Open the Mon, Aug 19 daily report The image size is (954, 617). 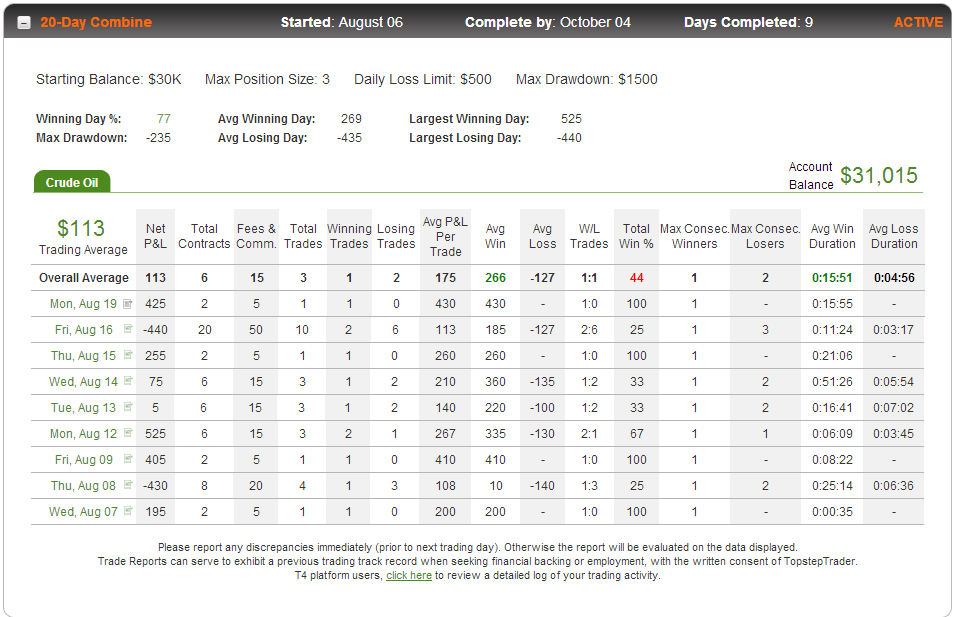click(83, 304)
